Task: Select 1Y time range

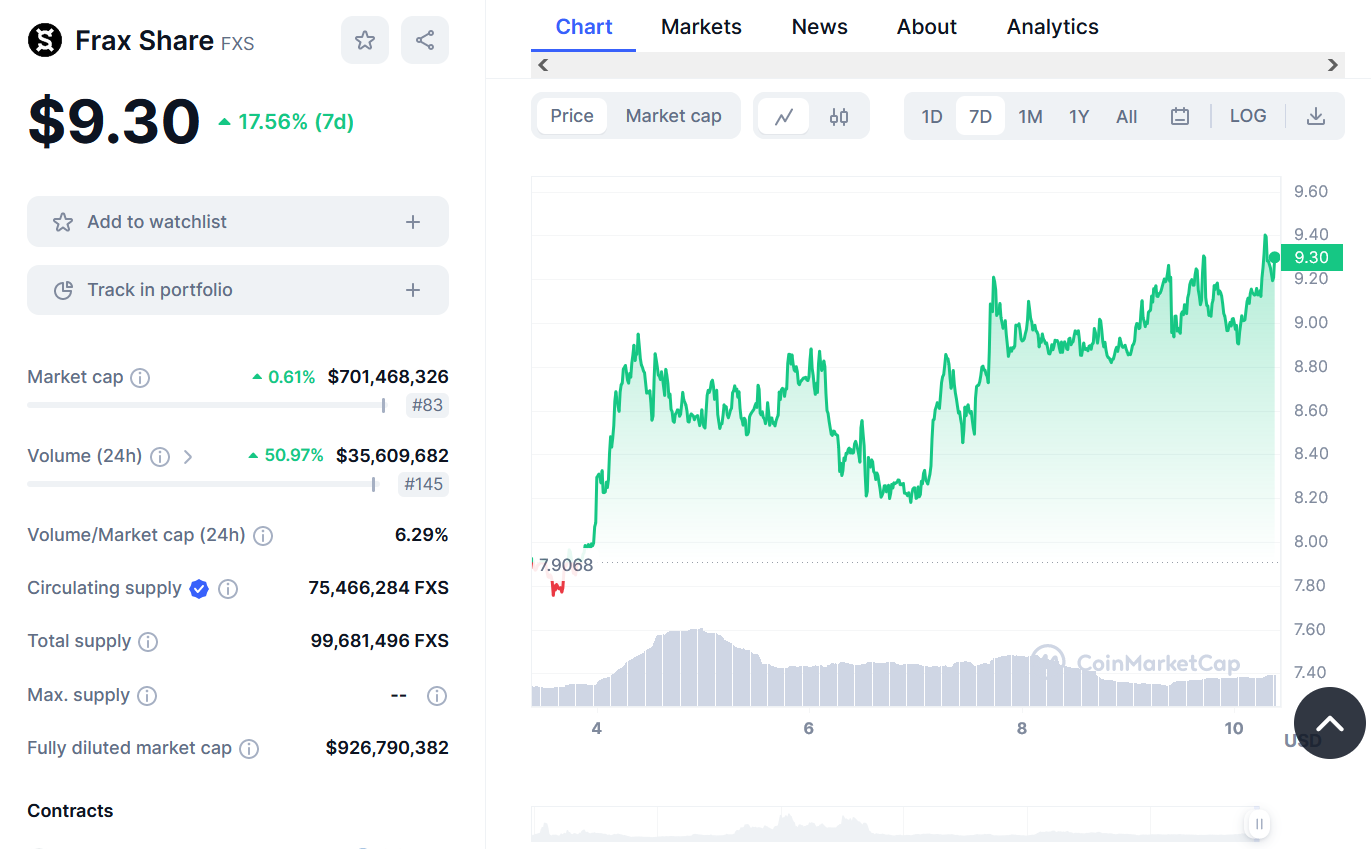Action: click(x=1079, y=116)
